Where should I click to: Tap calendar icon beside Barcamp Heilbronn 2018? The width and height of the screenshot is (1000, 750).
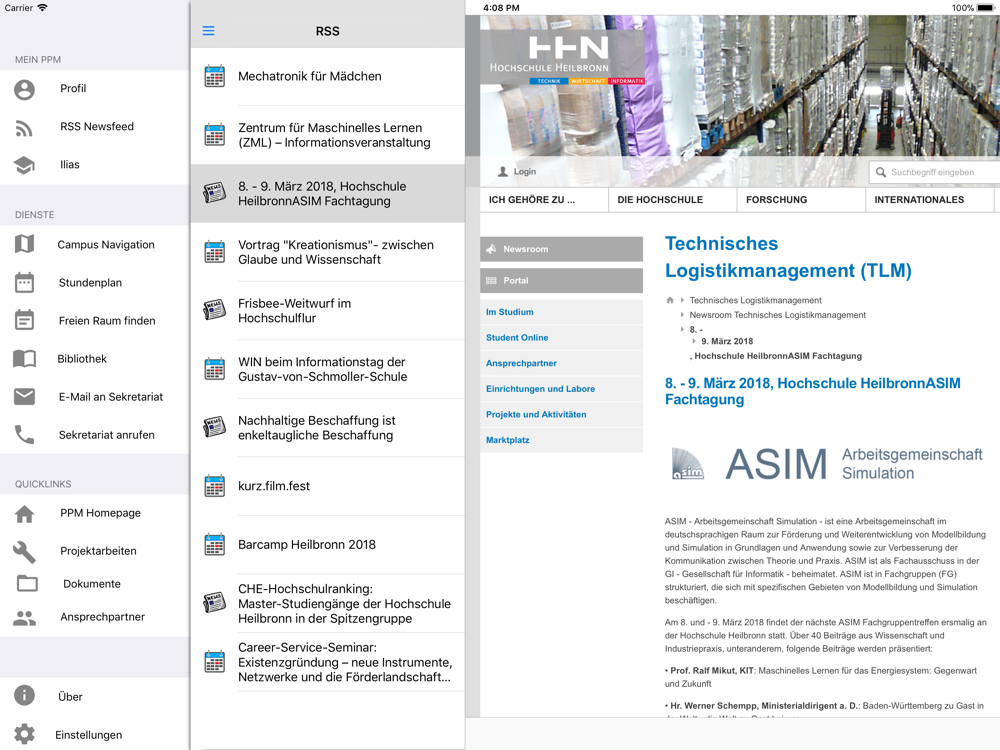point(214,545)
